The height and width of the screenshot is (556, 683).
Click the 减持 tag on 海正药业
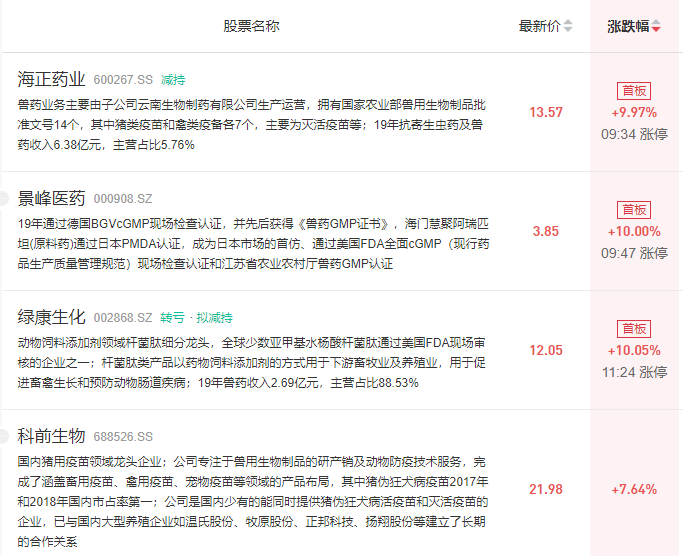click(x=173, y=80)
